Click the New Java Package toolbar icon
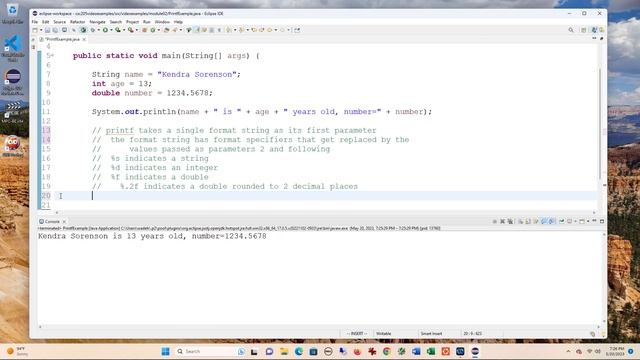640x360 pixels. [144, 30]
